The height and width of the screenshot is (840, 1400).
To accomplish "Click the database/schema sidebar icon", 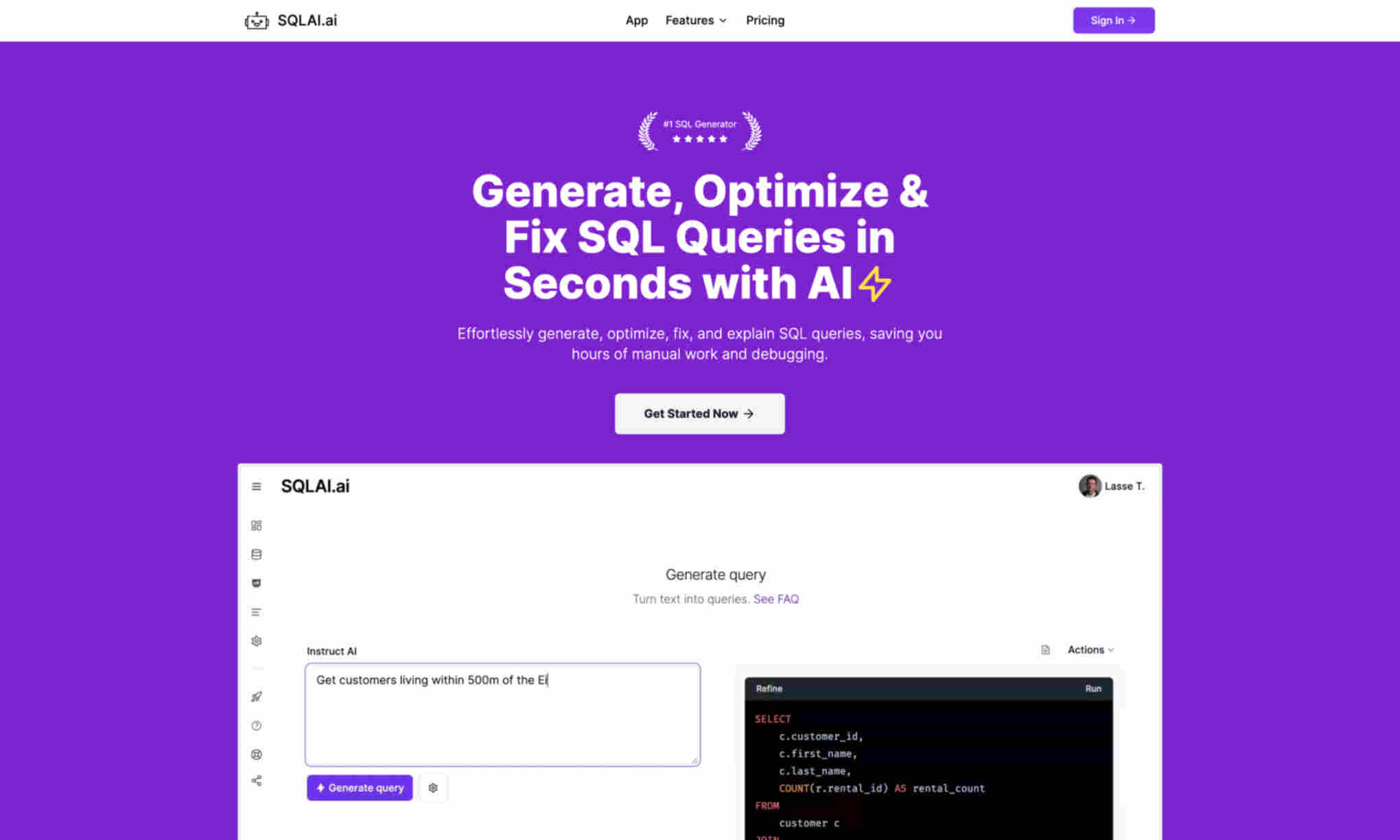I will pyautogui.click(x=256, y=554).
